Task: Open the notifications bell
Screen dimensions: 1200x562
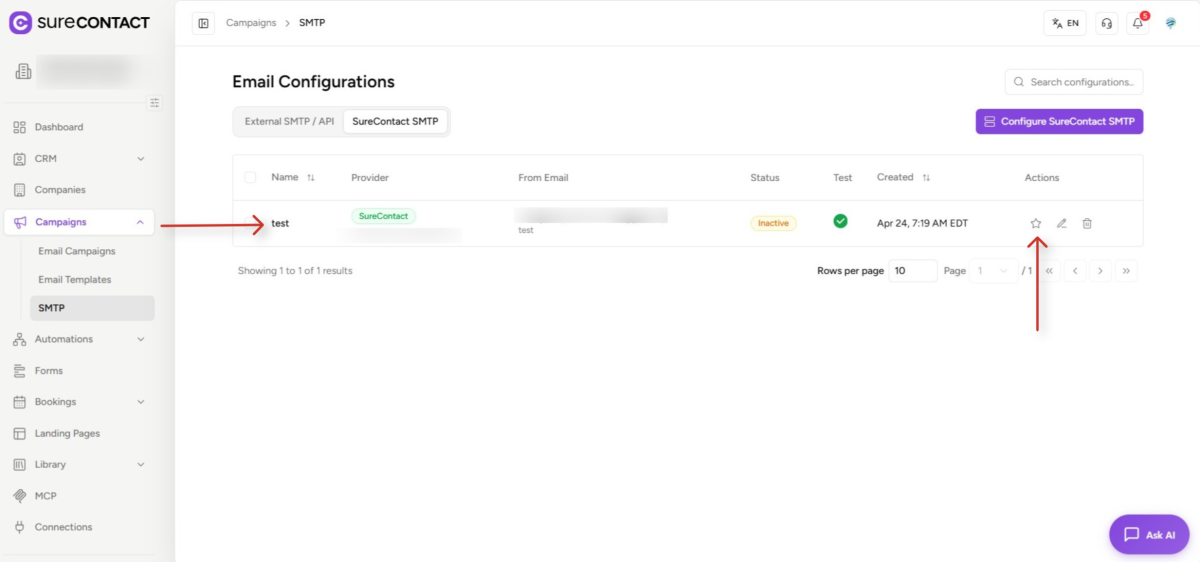Action: click(1138, 23)
